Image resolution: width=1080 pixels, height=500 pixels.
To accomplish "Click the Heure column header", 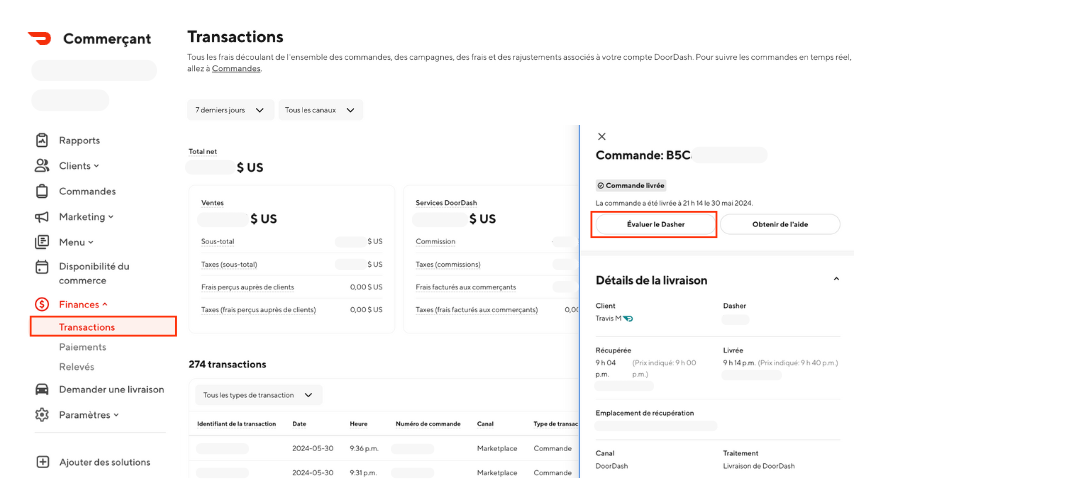I will (x=358, y=424).
